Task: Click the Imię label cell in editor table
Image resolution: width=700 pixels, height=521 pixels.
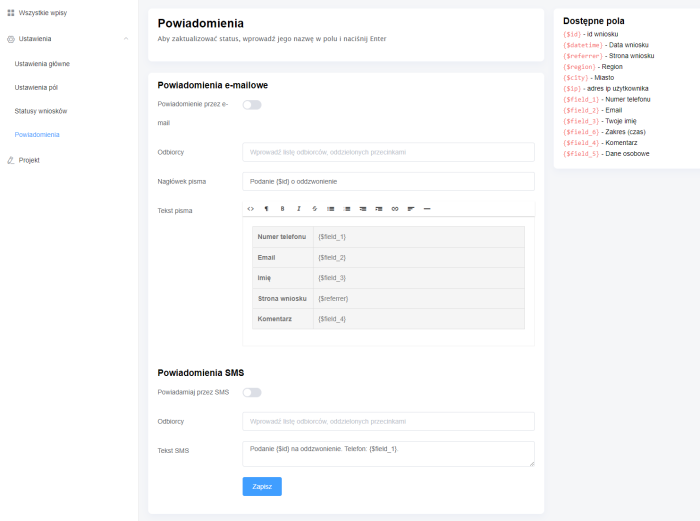Action: 283,278
